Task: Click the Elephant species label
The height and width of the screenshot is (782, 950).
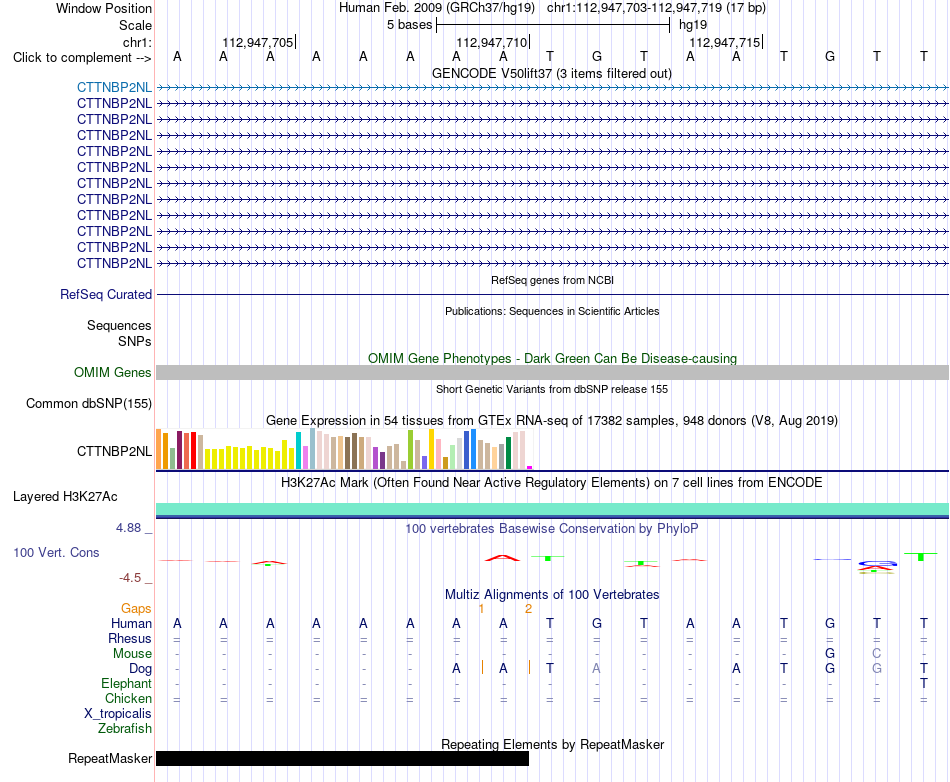Action: pos(126,683)
